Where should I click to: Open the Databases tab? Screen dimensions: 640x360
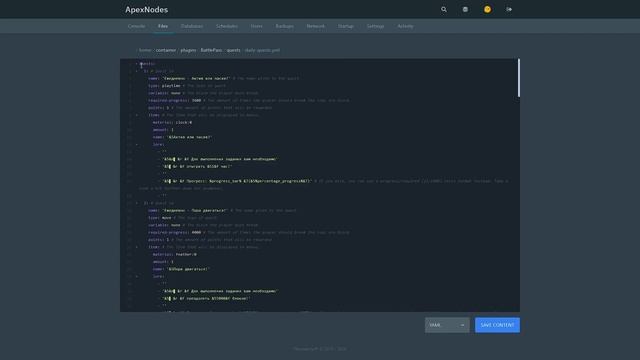192,26
